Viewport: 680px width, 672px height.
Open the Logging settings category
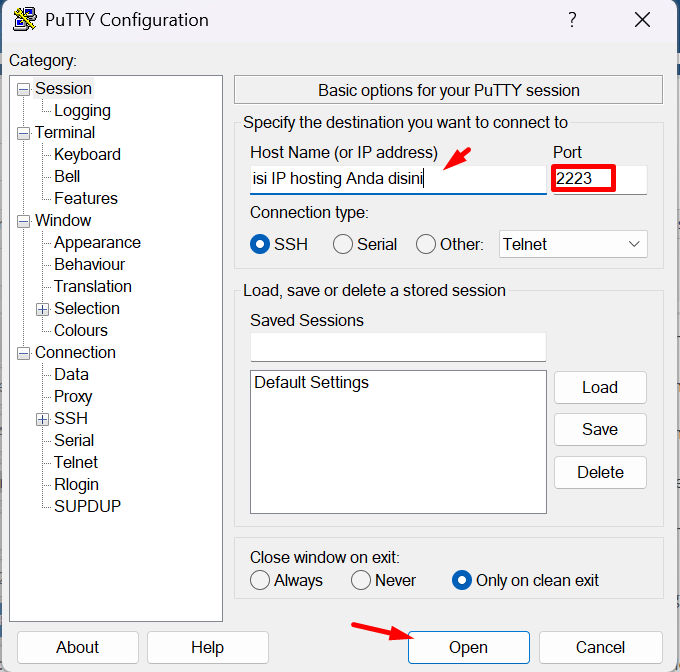(x=82, y=111)
